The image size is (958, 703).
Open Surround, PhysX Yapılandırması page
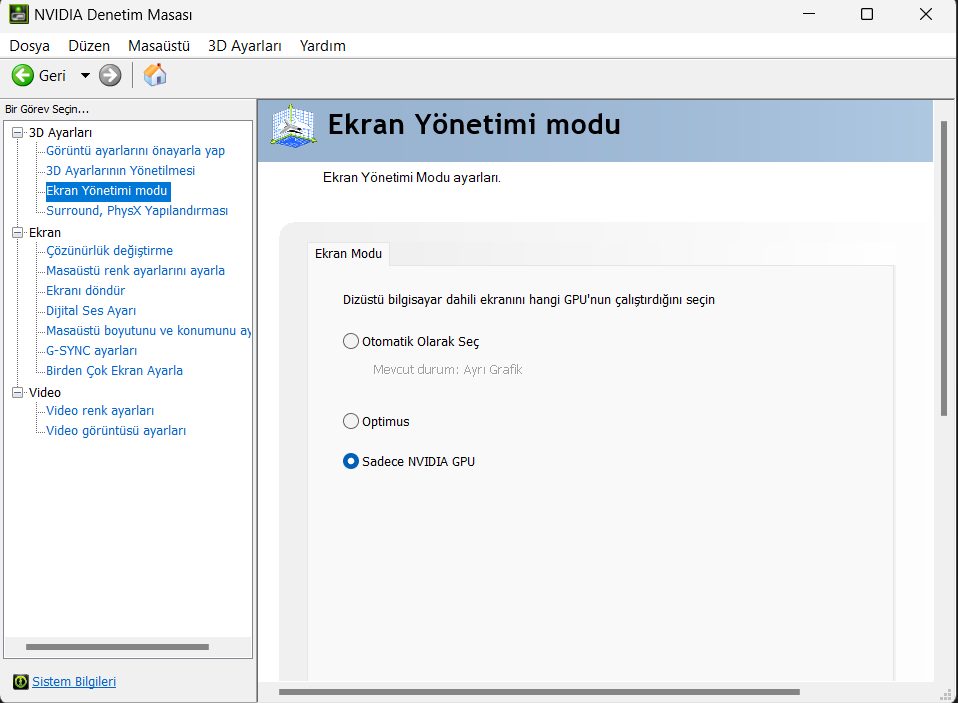pyautogui.click(x=137, y=211)
